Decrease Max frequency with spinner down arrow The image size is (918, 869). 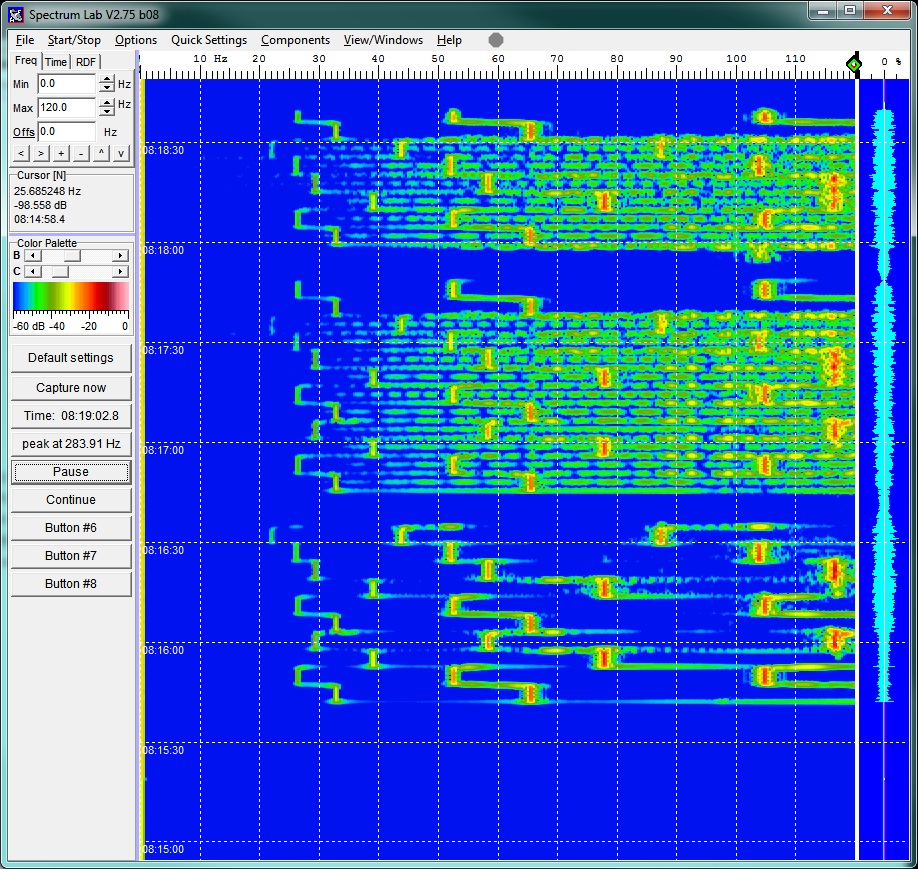(x=107, y=112)
